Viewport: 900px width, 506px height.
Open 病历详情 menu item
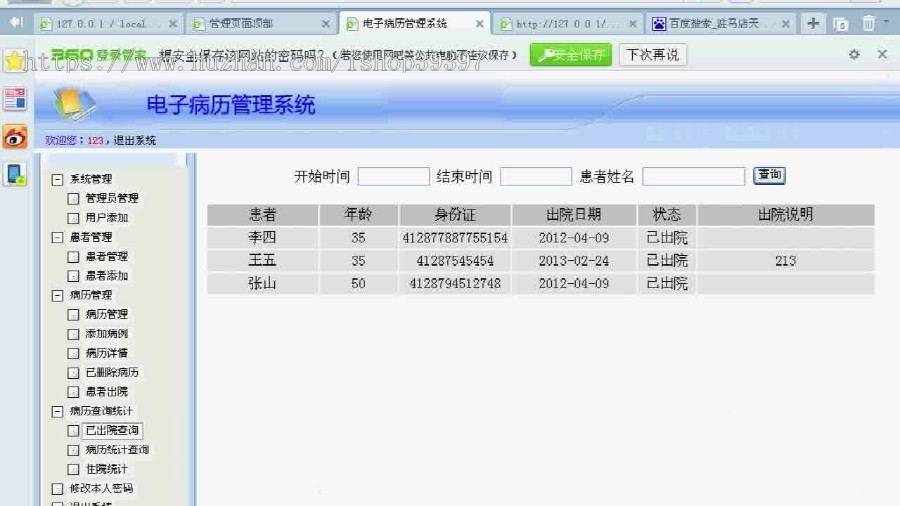point(107,353)
